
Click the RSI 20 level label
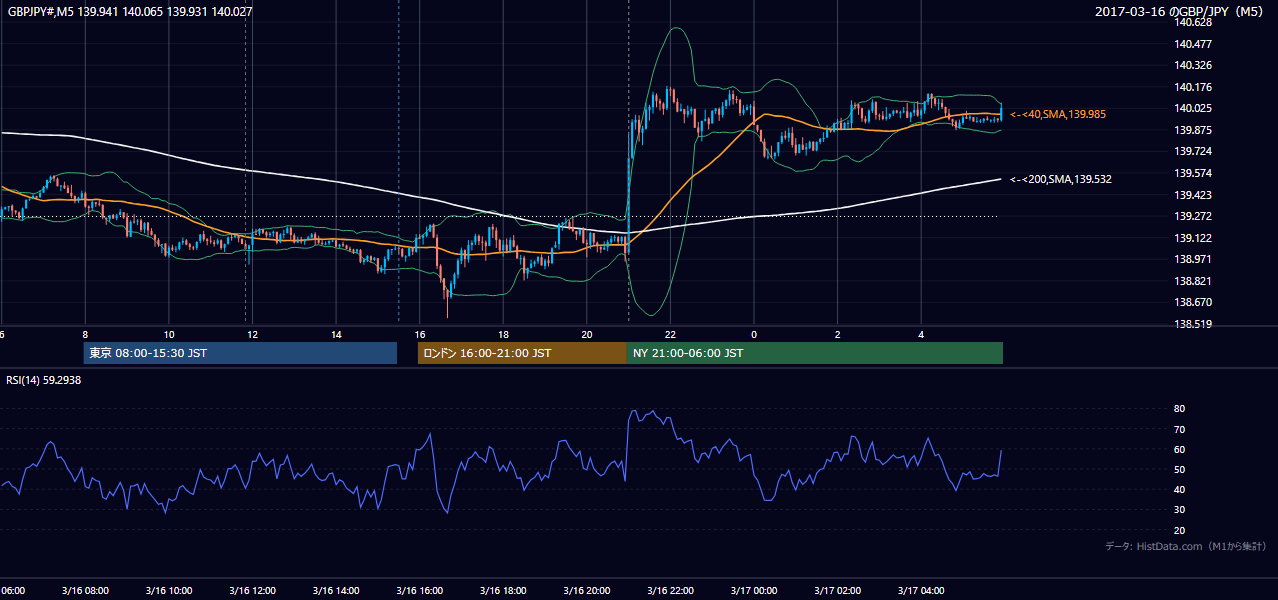[x=1179, y=530]
